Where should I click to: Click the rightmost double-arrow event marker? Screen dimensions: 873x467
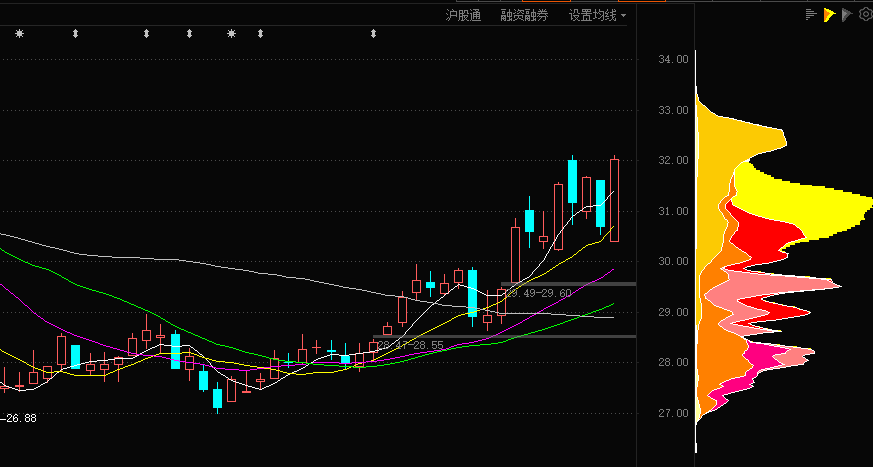[x=374, y=34]
